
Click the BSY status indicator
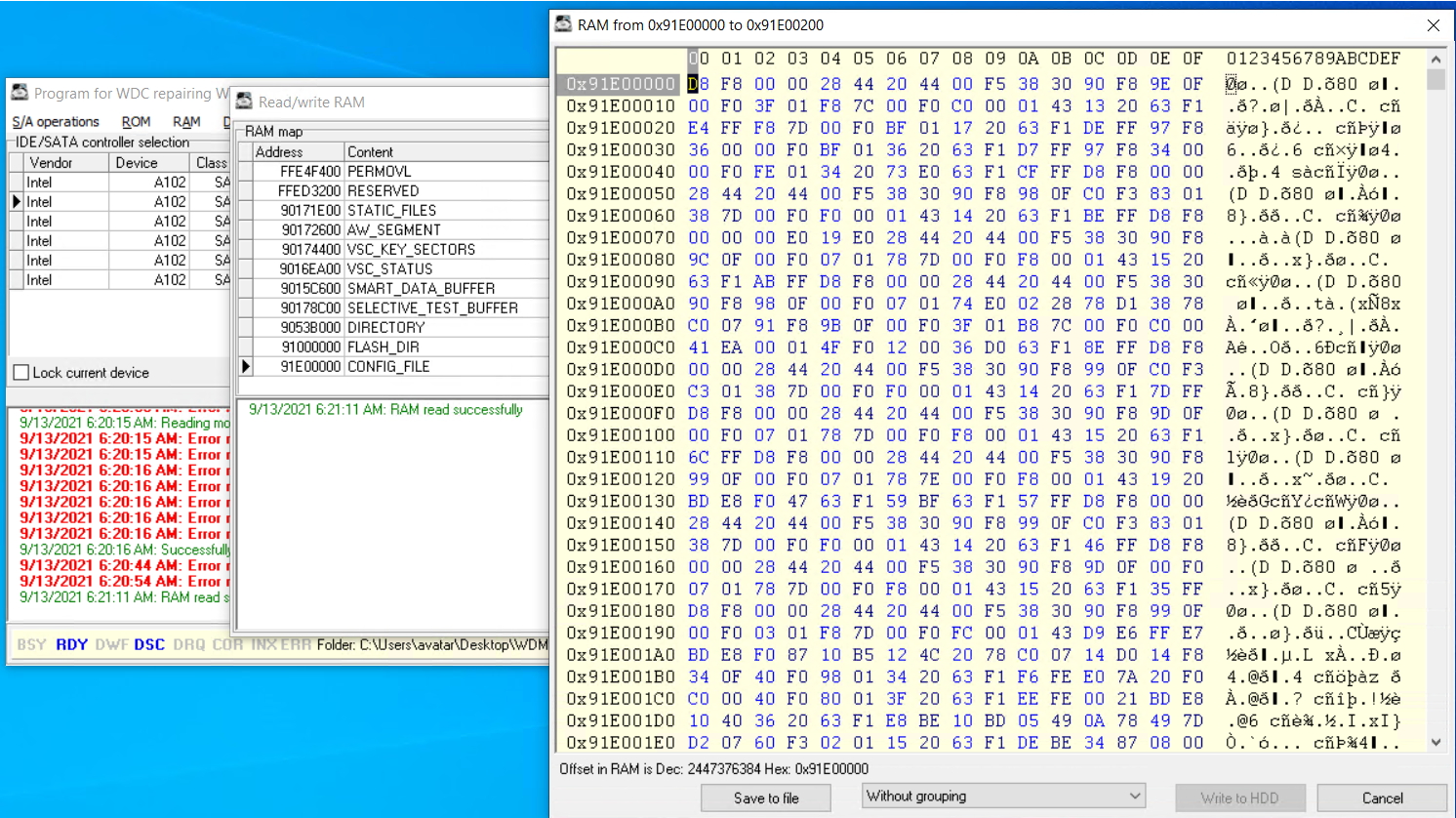point(31,645)
